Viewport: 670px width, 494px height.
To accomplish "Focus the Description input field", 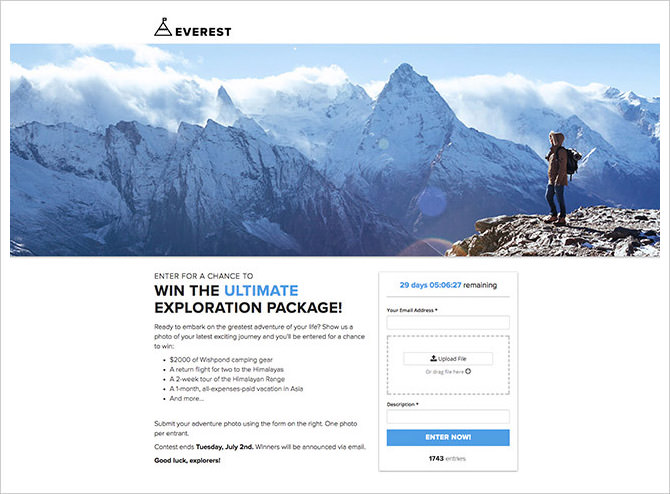I will (x=448, y=416).
